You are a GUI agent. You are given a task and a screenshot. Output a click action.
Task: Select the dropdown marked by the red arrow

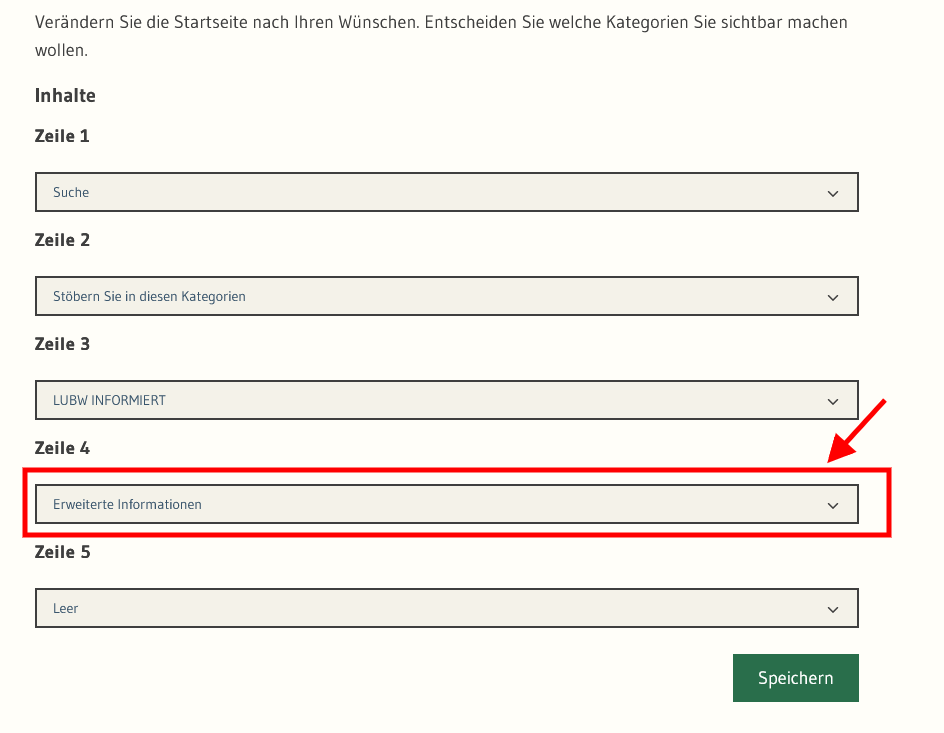click(x=447, y=504)
